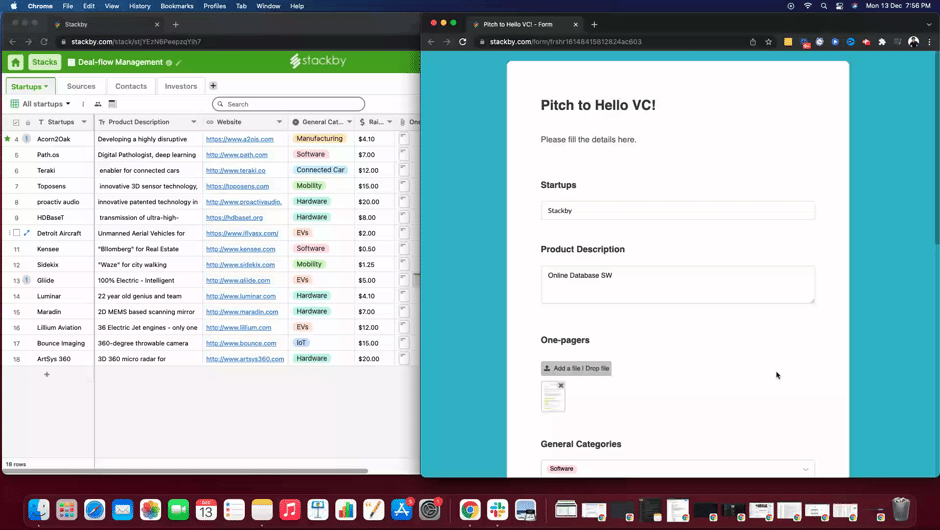This screenshot has width=940, height=530.
Task: Open the Raised amount column dropdown arrow
Action: 390,122
